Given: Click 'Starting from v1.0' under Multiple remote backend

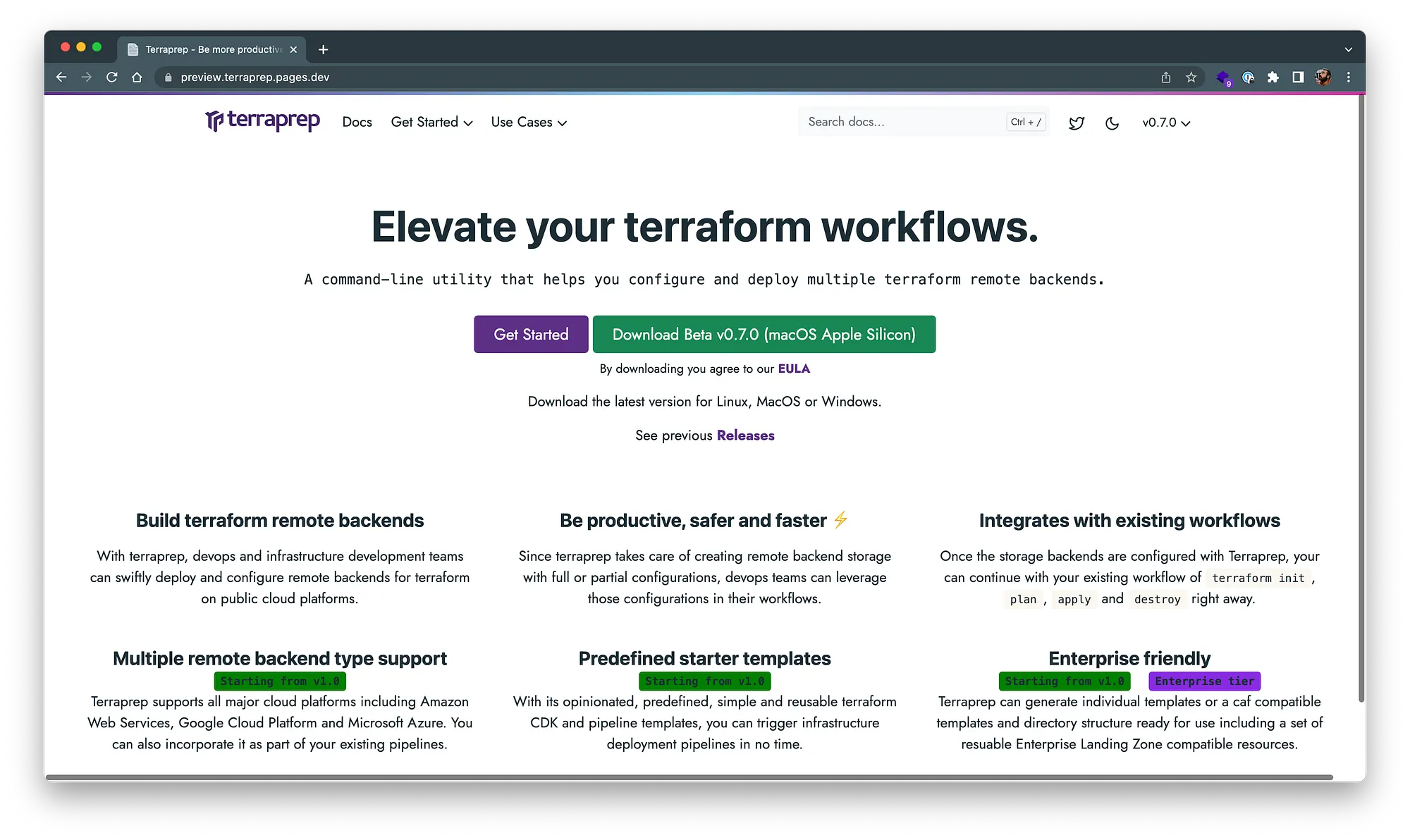Looking at the screenshot, I should point(280,681).
